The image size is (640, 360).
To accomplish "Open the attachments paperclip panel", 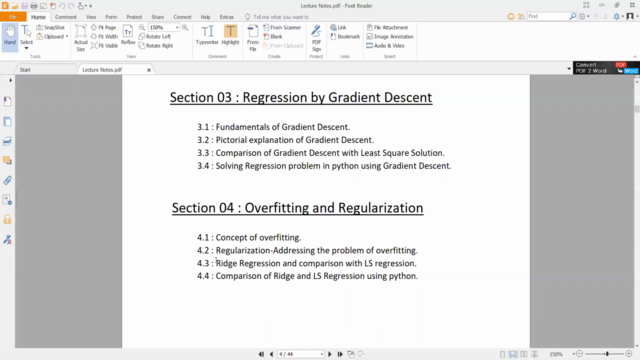I will [7, 180].
